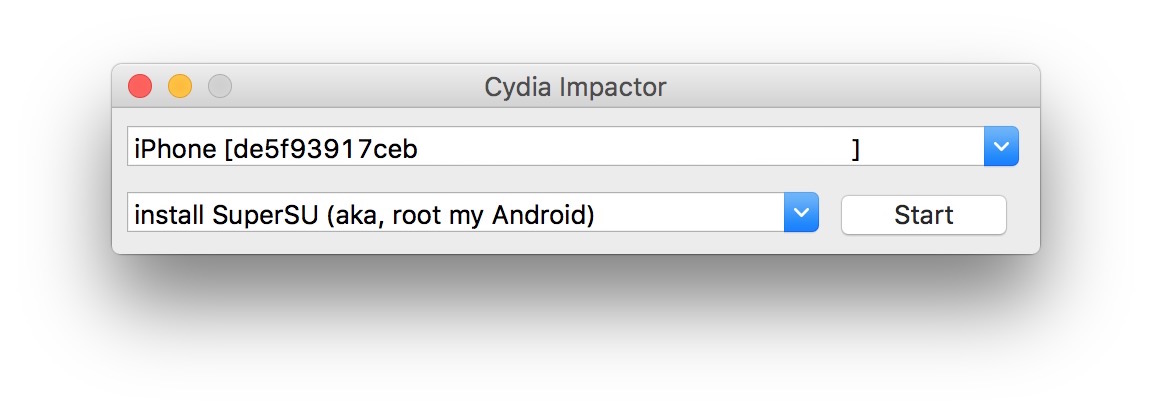Click the empty title bar area right of title
The height and width of the screenshot is (414, 1152).
(x=850, y=87)
